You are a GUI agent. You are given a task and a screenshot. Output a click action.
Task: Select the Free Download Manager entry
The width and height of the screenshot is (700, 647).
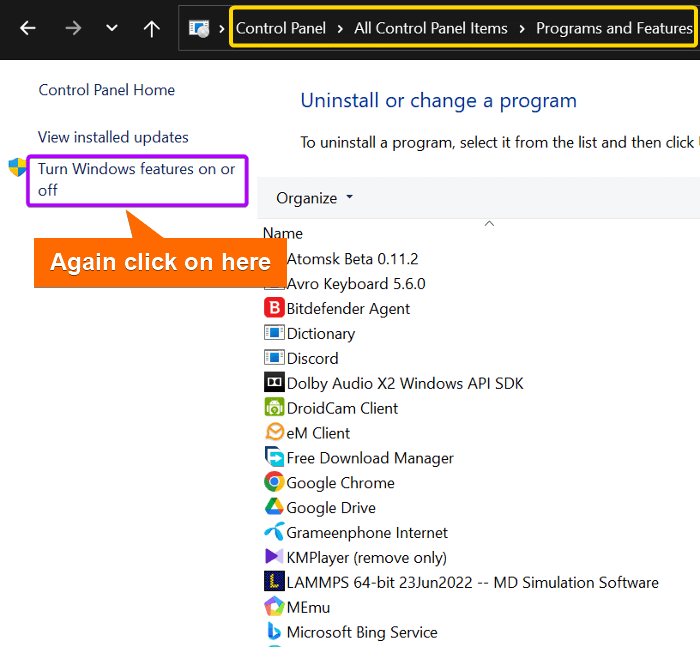pyautogui.click(x=370, y=458)
